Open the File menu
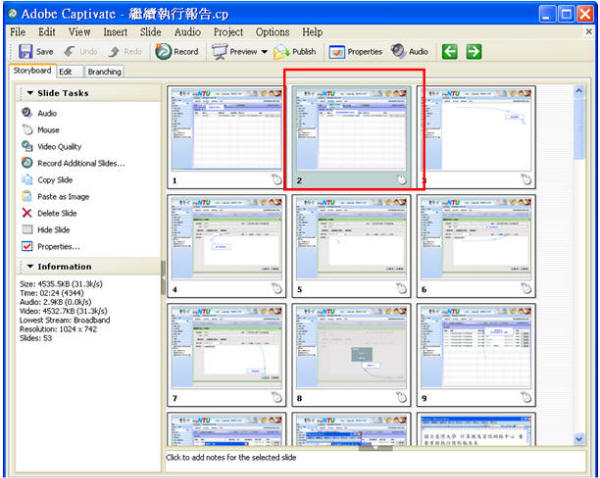Viewport: 600px width, 478px height. (18, 32)
